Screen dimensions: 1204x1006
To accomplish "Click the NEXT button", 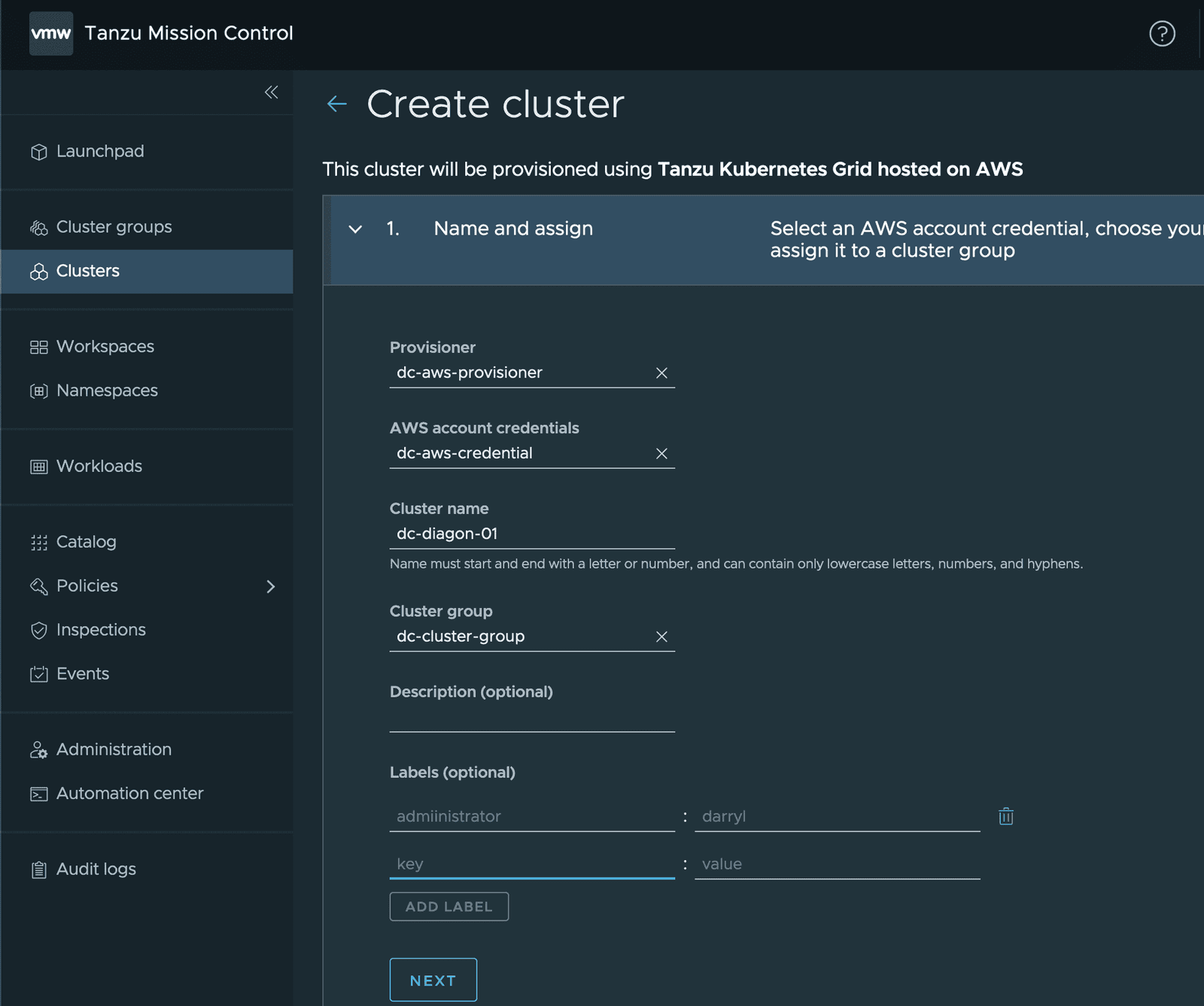I will tap(433, 980).
